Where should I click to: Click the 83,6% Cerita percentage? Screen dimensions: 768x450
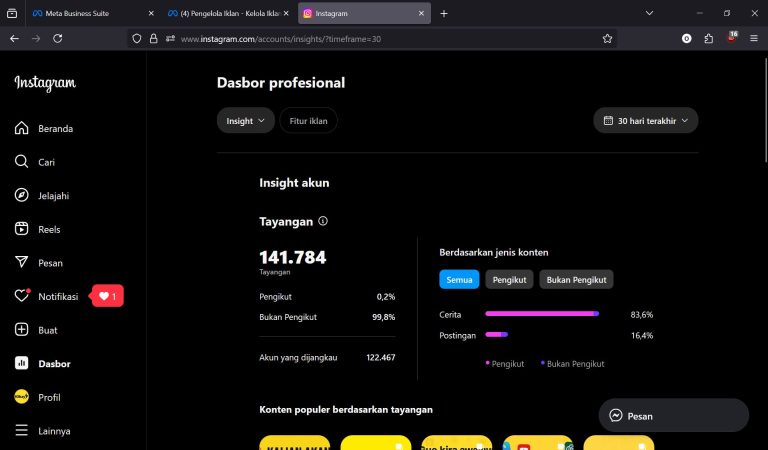coord(642,314)
